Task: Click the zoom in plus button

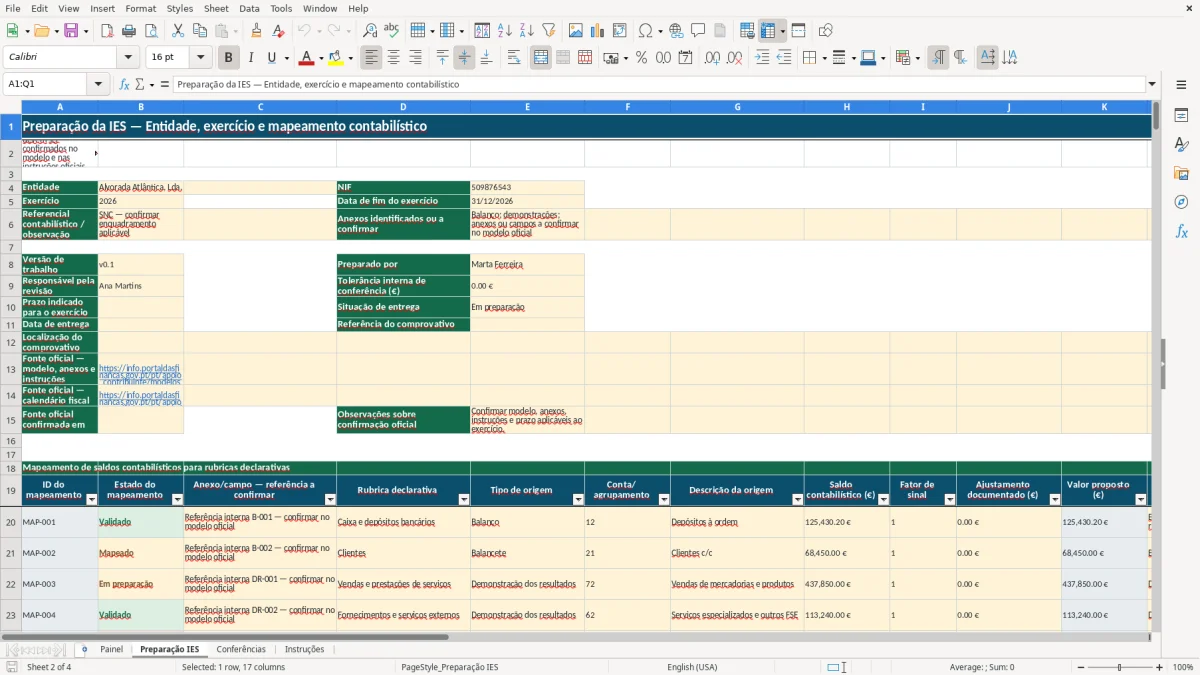Action: 1160,667
